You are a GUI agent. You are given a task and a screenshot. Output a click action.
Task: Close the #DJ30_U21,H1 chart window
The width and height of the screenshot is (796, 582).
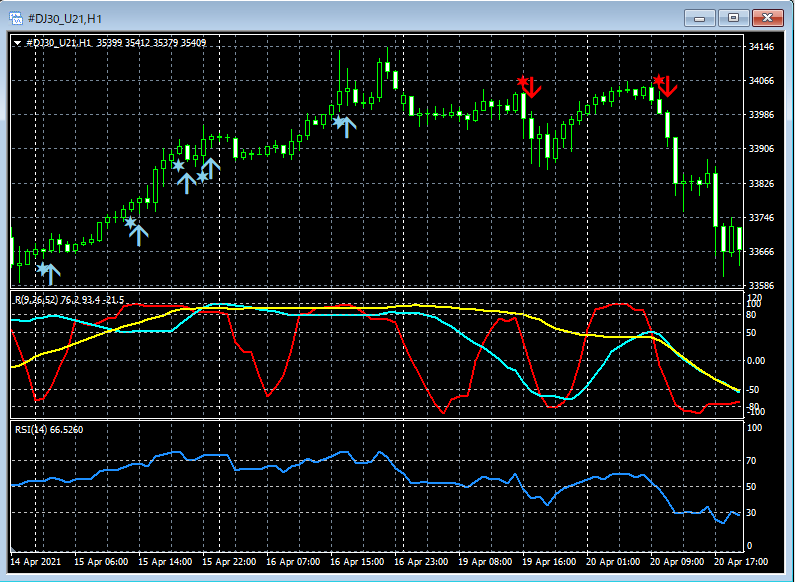point(767,18)
